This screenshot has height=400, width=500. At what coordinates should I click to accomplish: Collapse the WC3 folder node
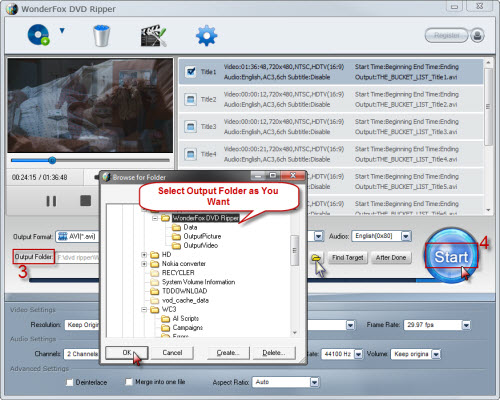[x=144, y=309]
